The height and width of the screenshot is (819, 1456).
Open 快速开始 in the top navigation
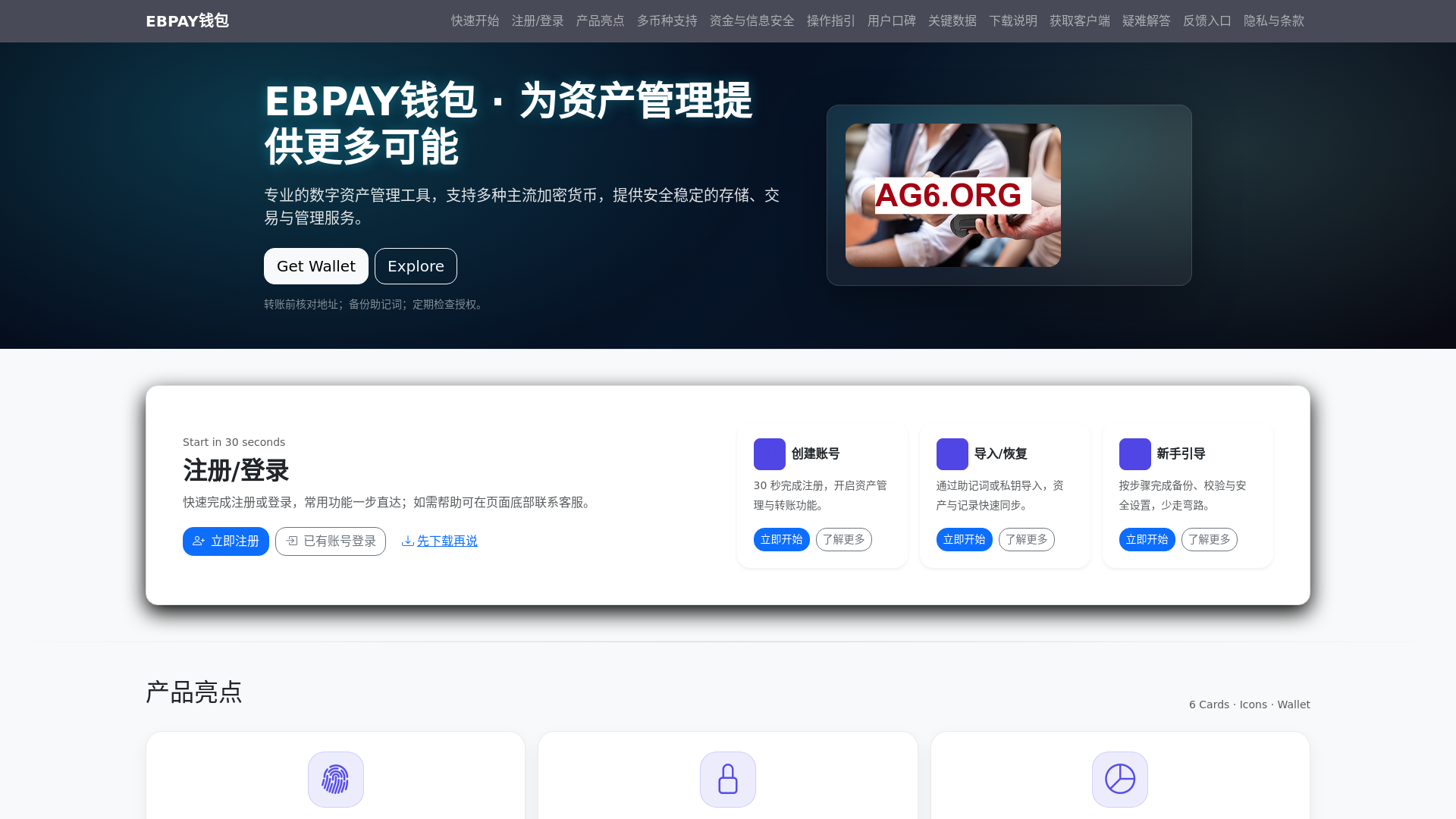point(475,21)
